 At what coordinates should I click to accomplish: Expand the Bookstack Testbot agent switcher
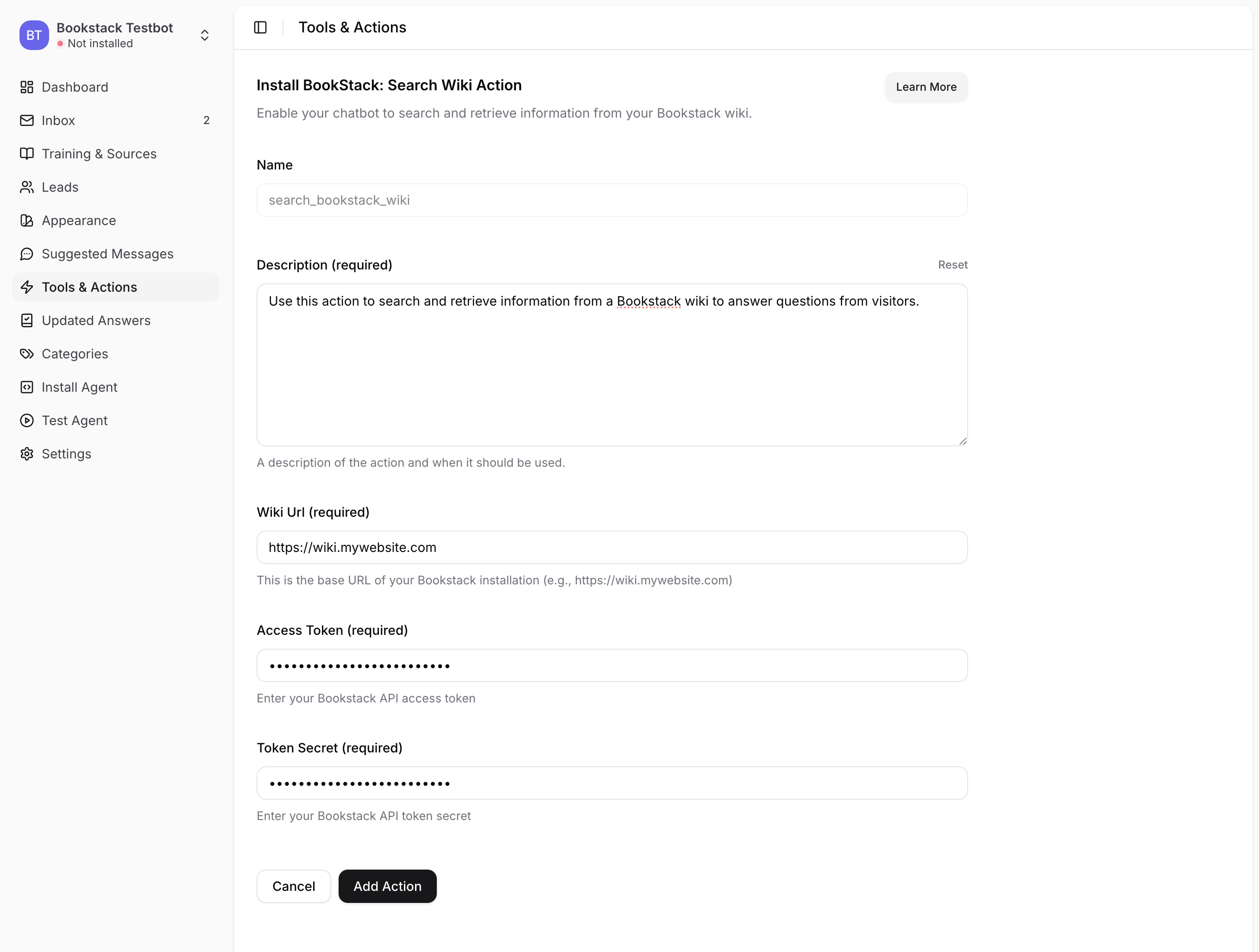click(204, 35)
